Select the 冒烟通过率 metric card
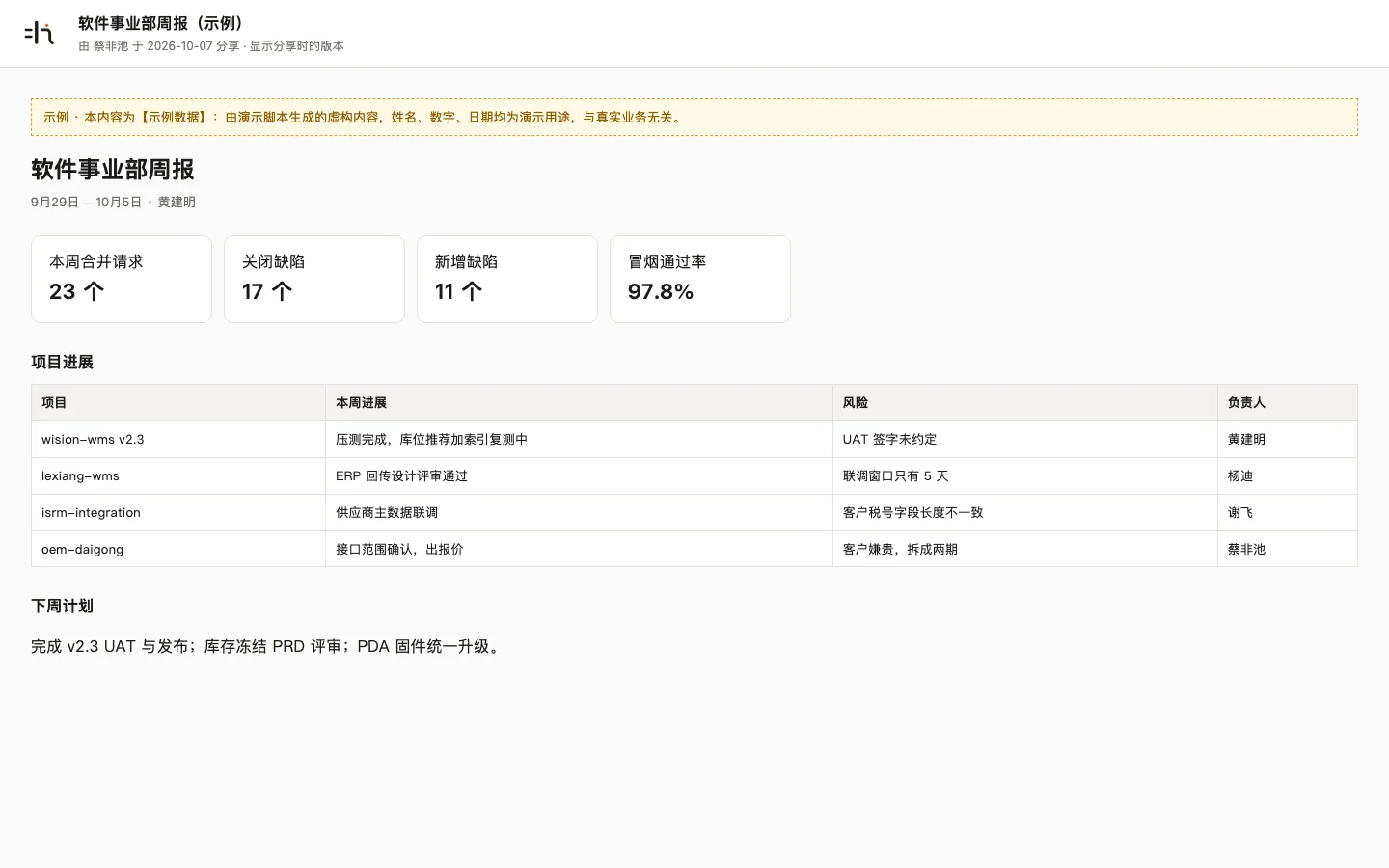Viewport: 1389px width, 868px height. (700, 279)
